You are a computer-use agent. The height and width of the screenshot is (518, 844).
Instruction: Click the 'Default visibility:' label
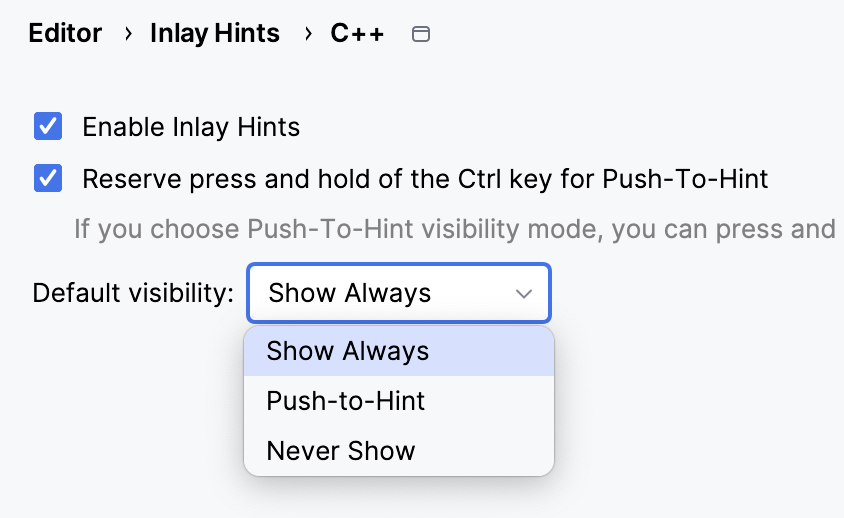(133, 293)
